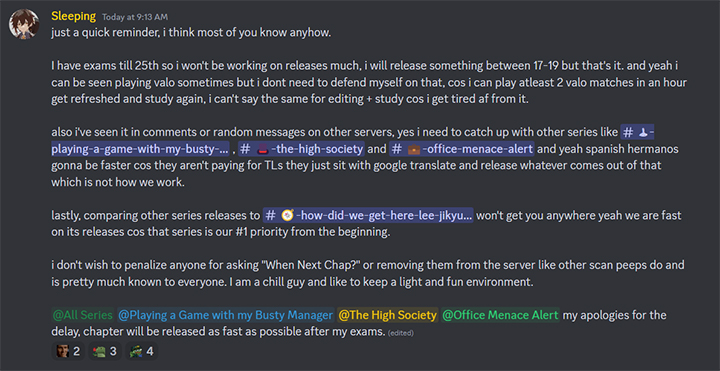
Task: Click the @Playing a Game with my Busty Manager mention
Action: tap(225, 315)
